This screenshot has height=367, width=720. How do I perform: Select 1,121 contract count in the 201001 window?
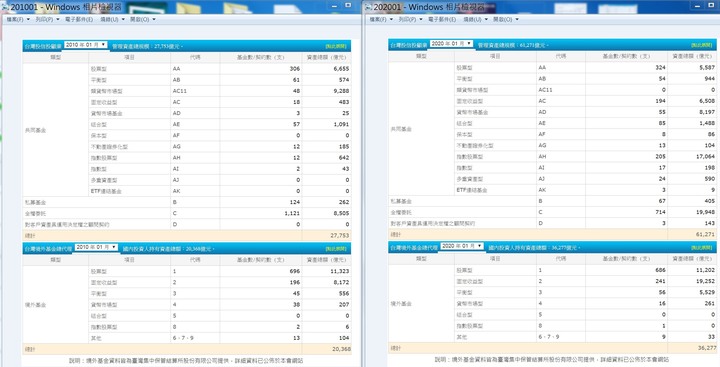tap(292, 213)
